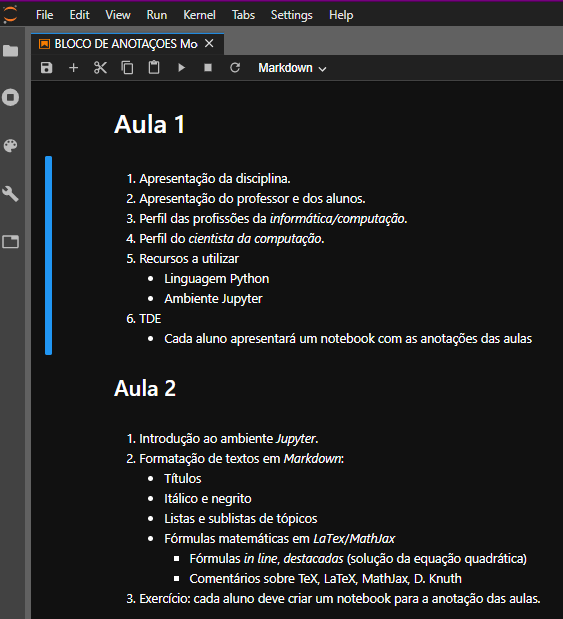Viewport: 563px width, 619px height.
Task: Open the Settings menu
Action: 292,15
